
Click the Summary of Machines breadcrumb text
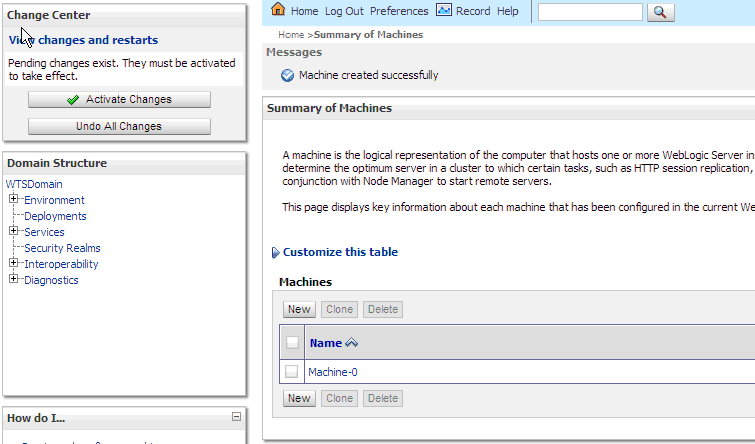point(368,35)
